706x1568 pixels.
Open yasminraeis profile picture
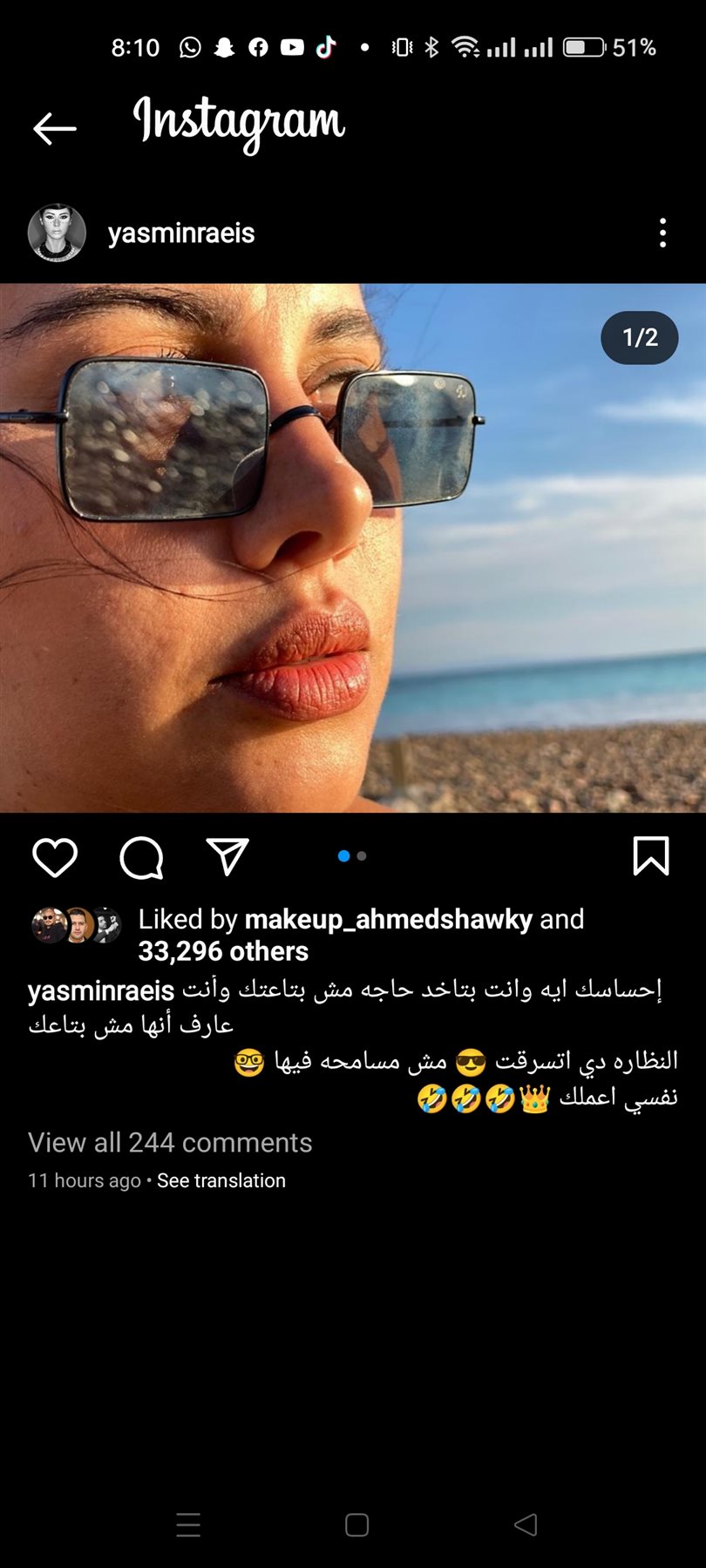pos(57,233)
